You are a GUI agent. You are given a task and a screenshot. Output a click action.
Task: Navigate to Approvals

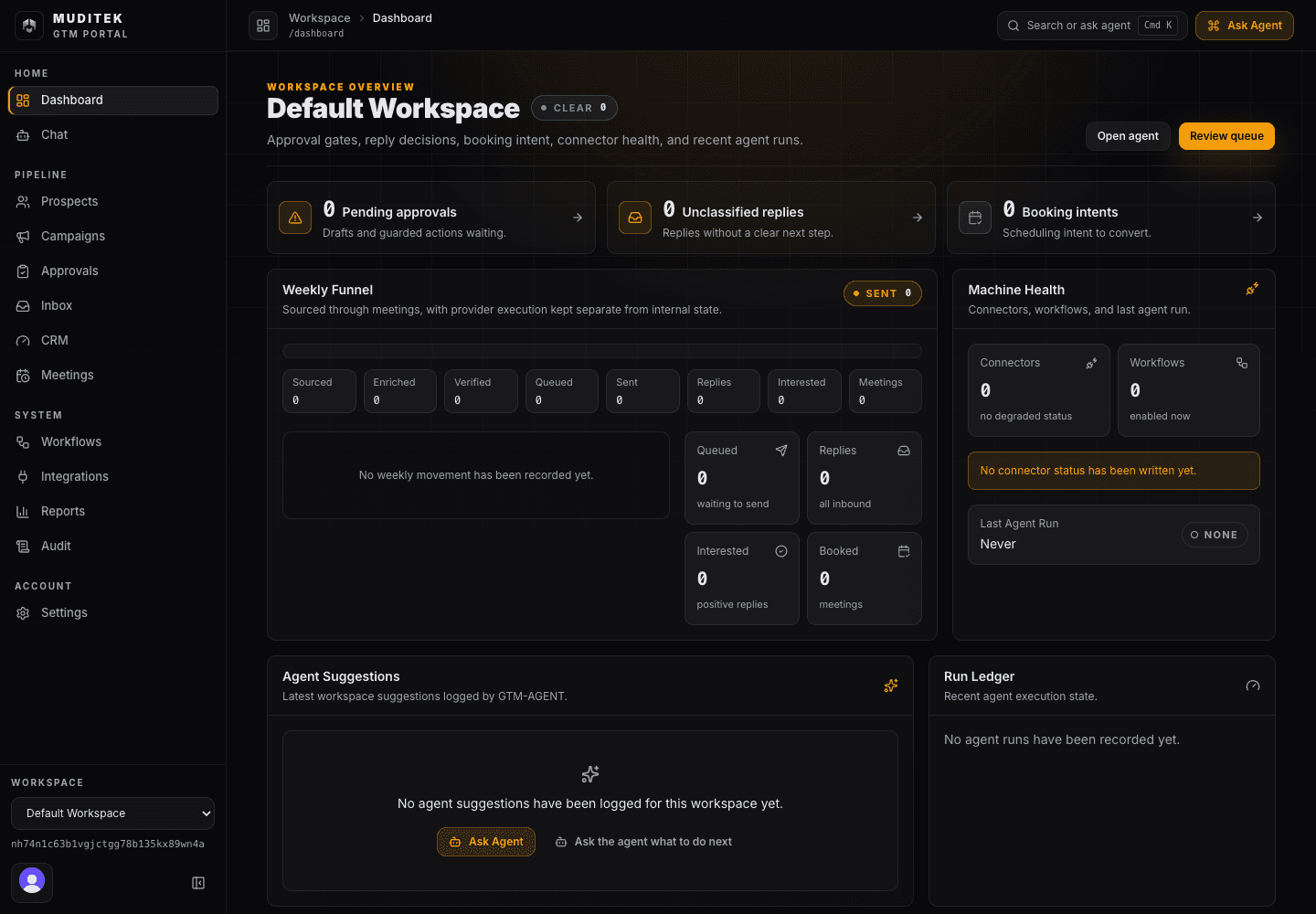tap(113, 271)
